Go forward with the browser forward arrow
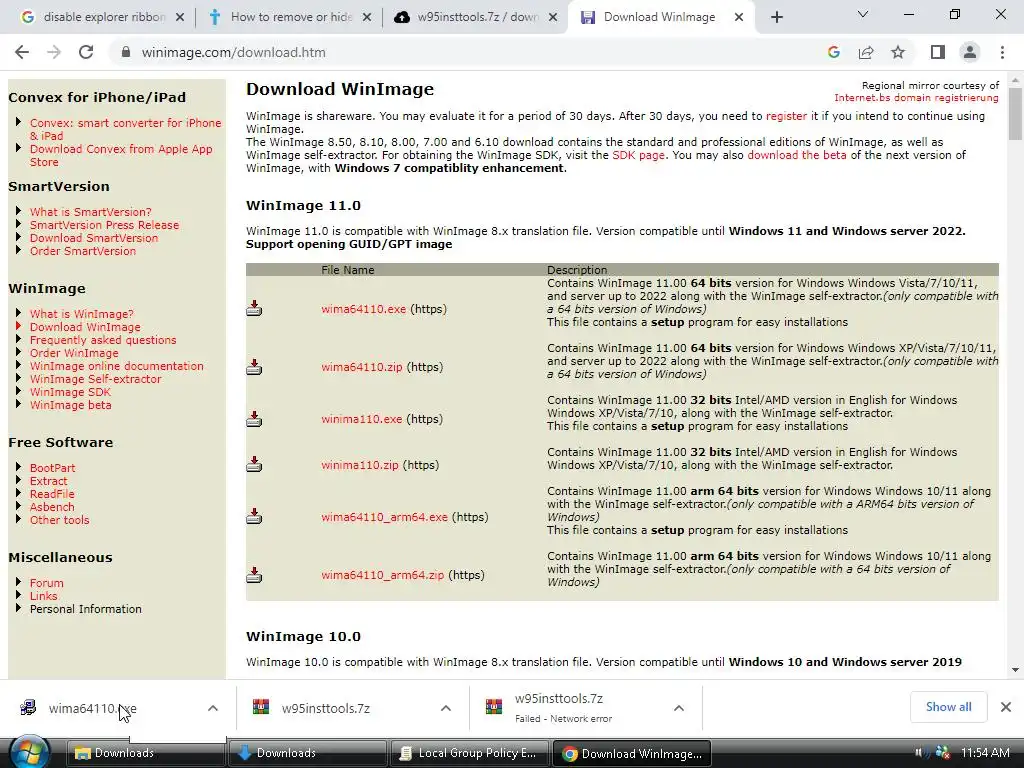Viewport: 1024px width, 768px height. coord(54,52)
